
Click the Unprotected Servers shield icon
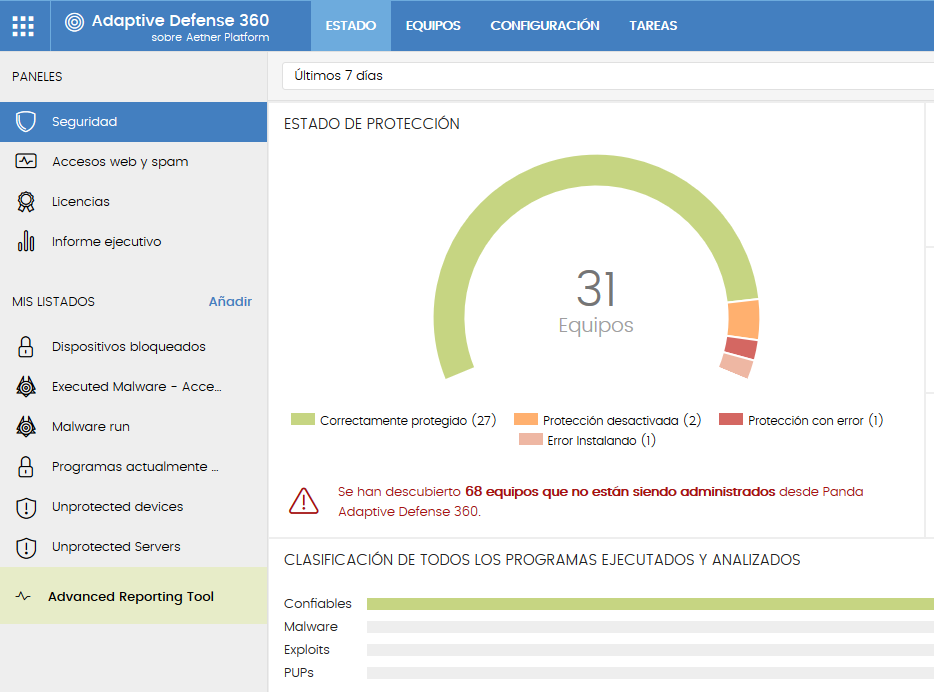[x=26, y=547]
